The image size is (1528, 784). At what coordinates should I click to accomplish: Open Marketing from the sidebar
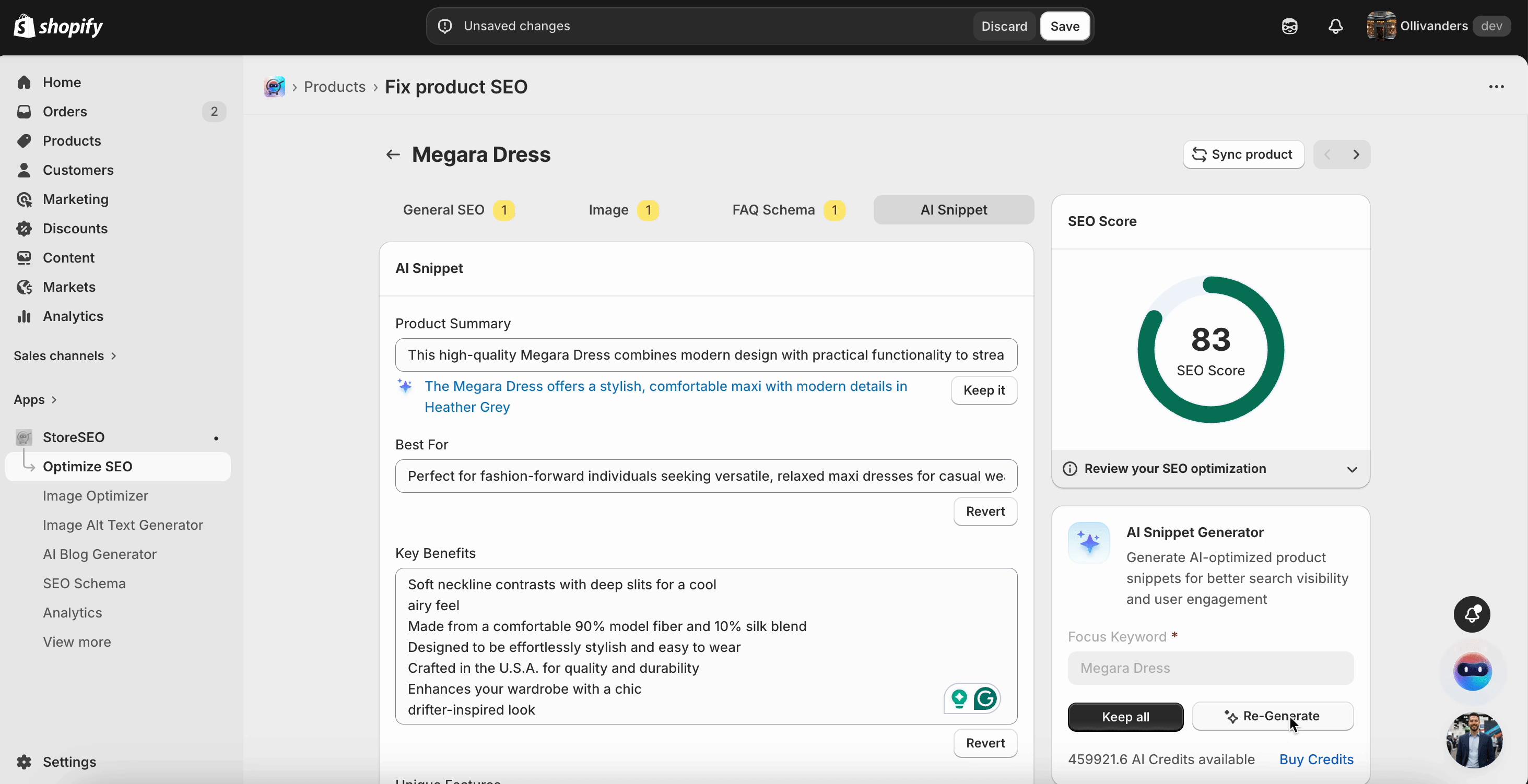pyautogui.click(x=75, y=199)
